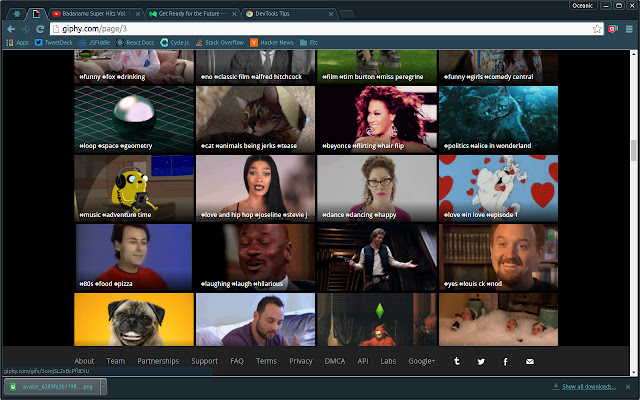Open the music adventure time GIF
This screenshot has height=400, width=640.
(x=134, y=188)
